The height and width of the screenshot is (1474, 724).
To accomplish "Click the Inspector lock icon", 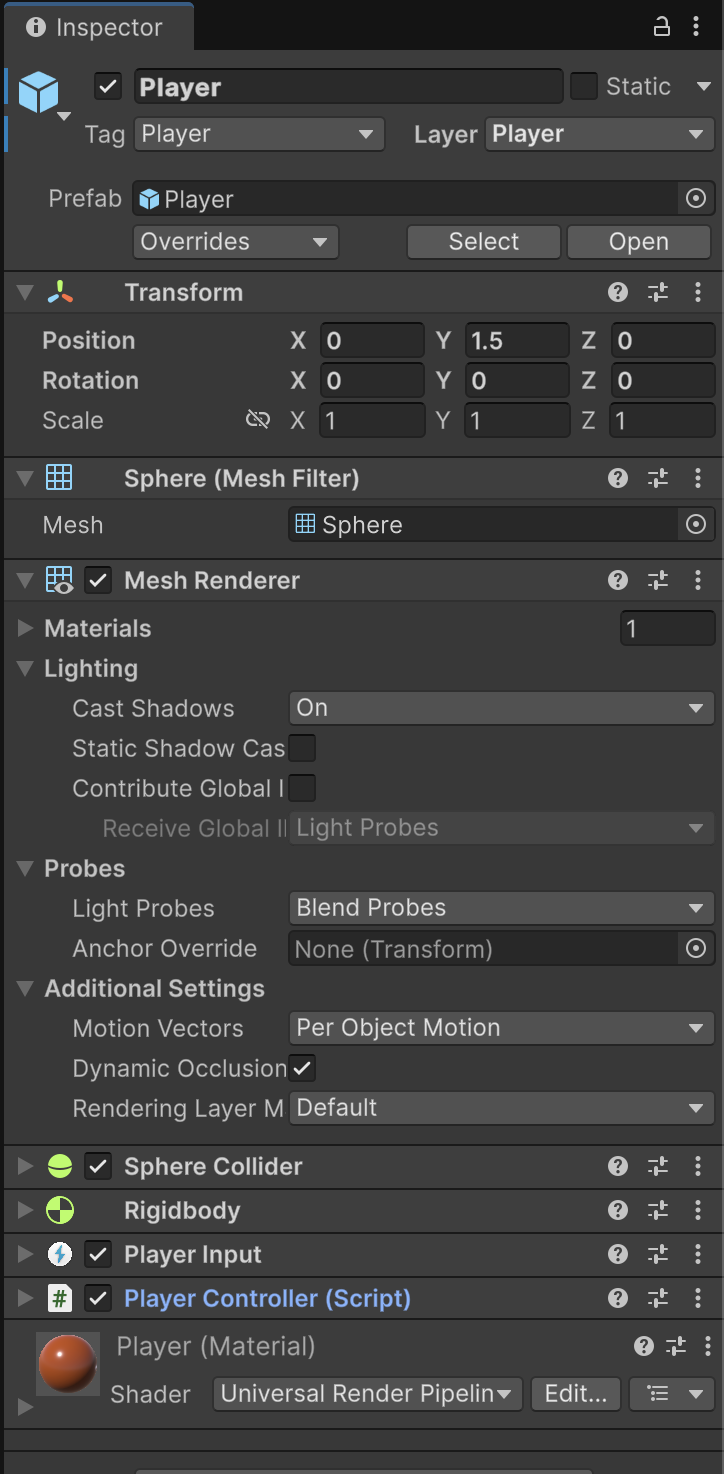I will pyautogui.click(x=661, y=27).
